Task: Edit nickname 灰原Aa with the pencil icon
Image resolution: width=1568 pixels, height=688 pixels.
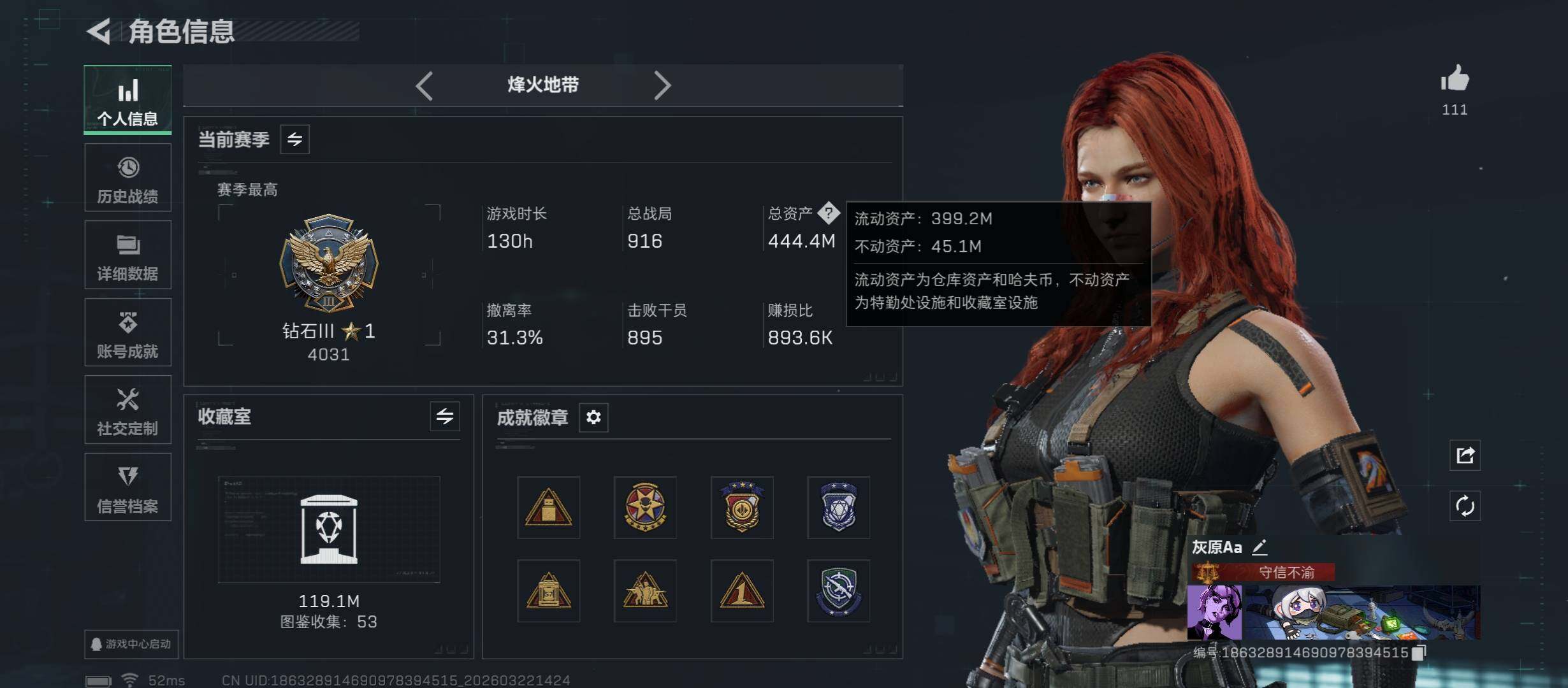Action: pyautogui.click(x=1259, y=547)
